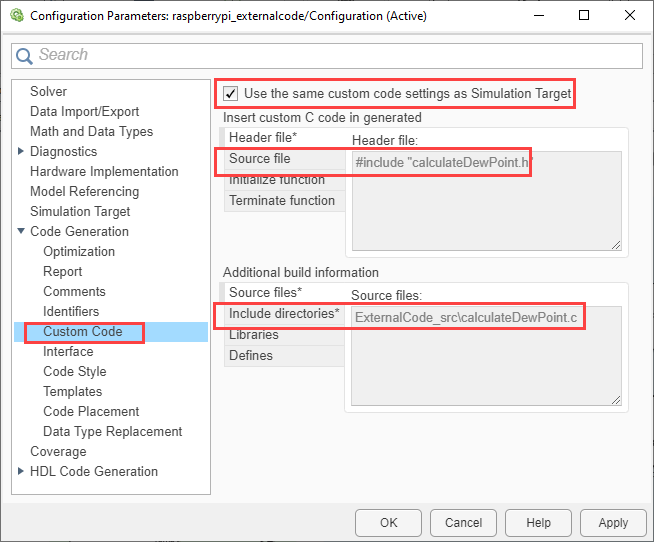Expand the HDL Code Generation node
654x542 pixels.
21,472
